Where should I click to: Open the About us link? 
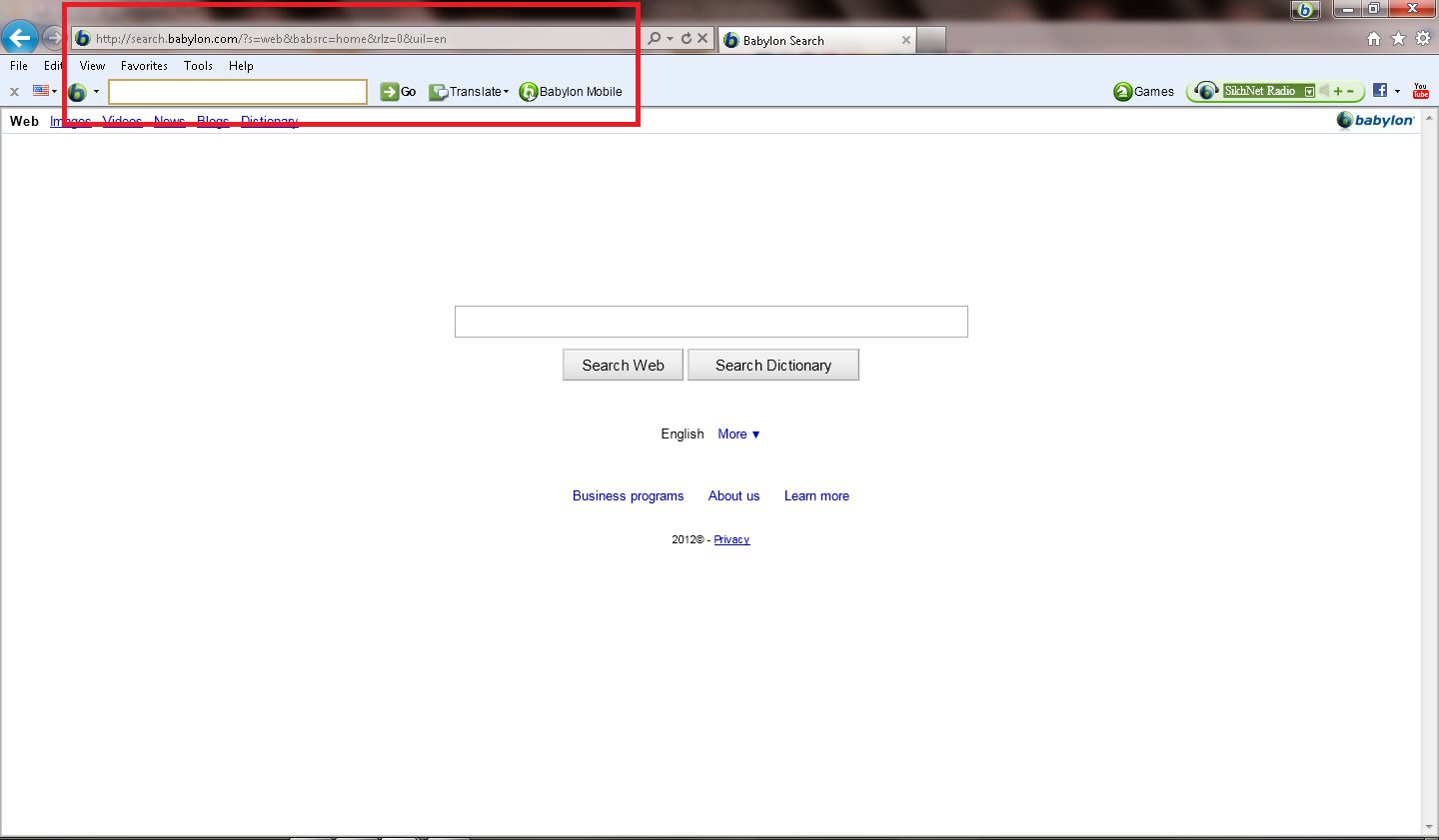734,496
